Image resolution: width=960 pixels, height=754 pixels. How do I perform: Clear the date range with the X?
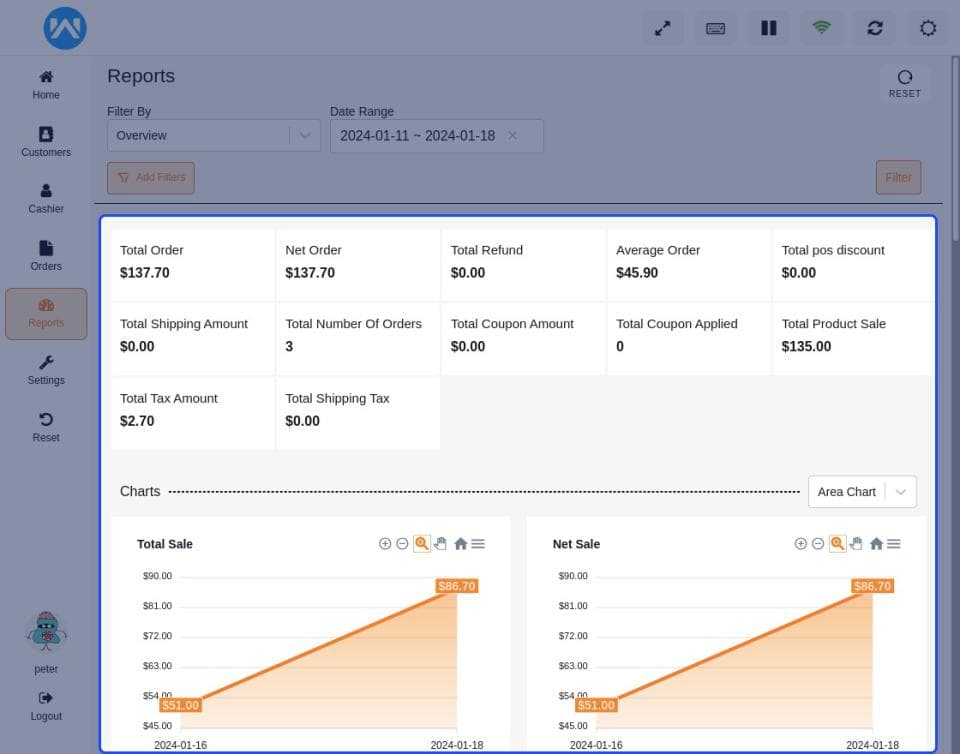512,136
